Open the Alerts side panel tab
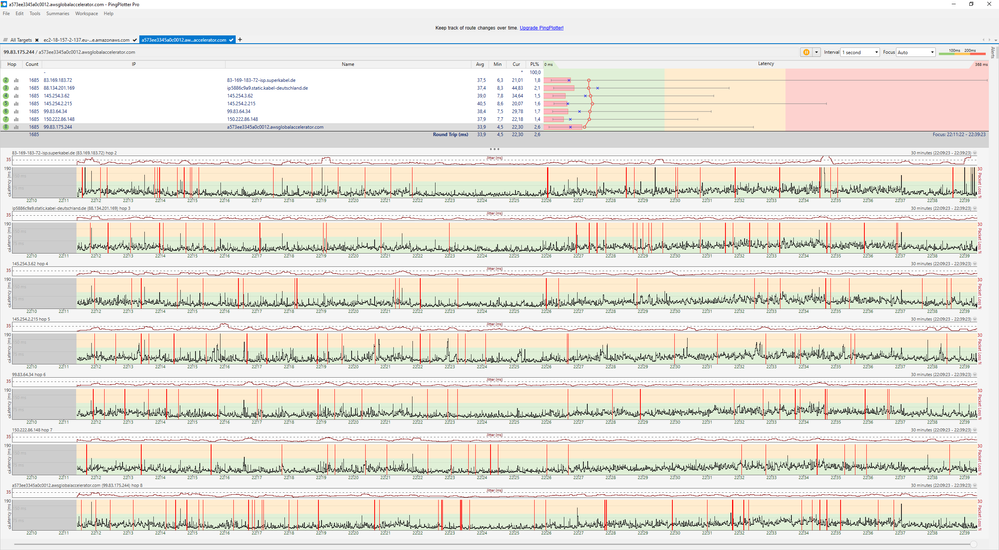The height and width of the screenshot is (550, 999). click(x=993, y=52)
